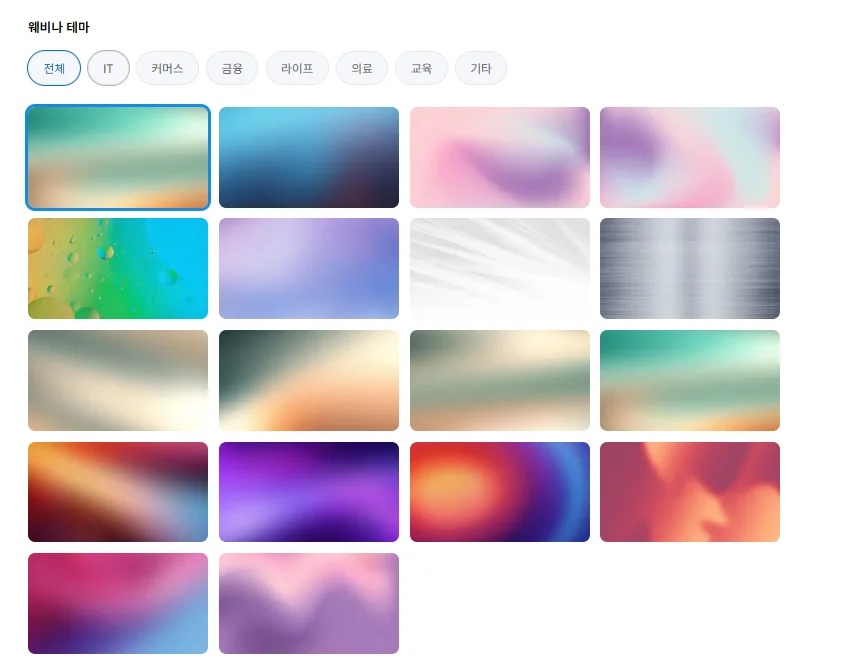Select the vivid purple glow theme

click(309, 492)
